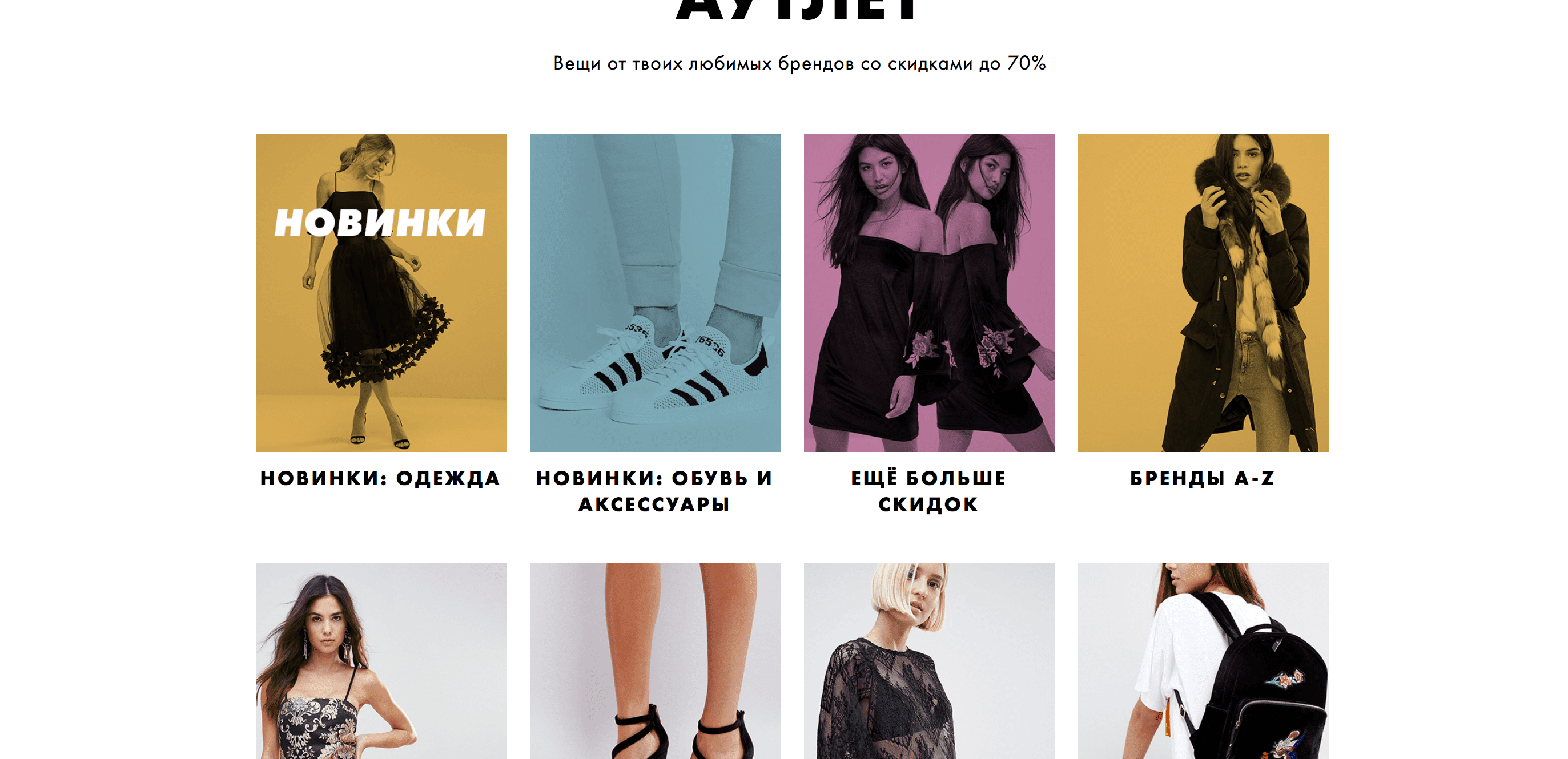Open the black strappy heels product photo

click(655, 660)
